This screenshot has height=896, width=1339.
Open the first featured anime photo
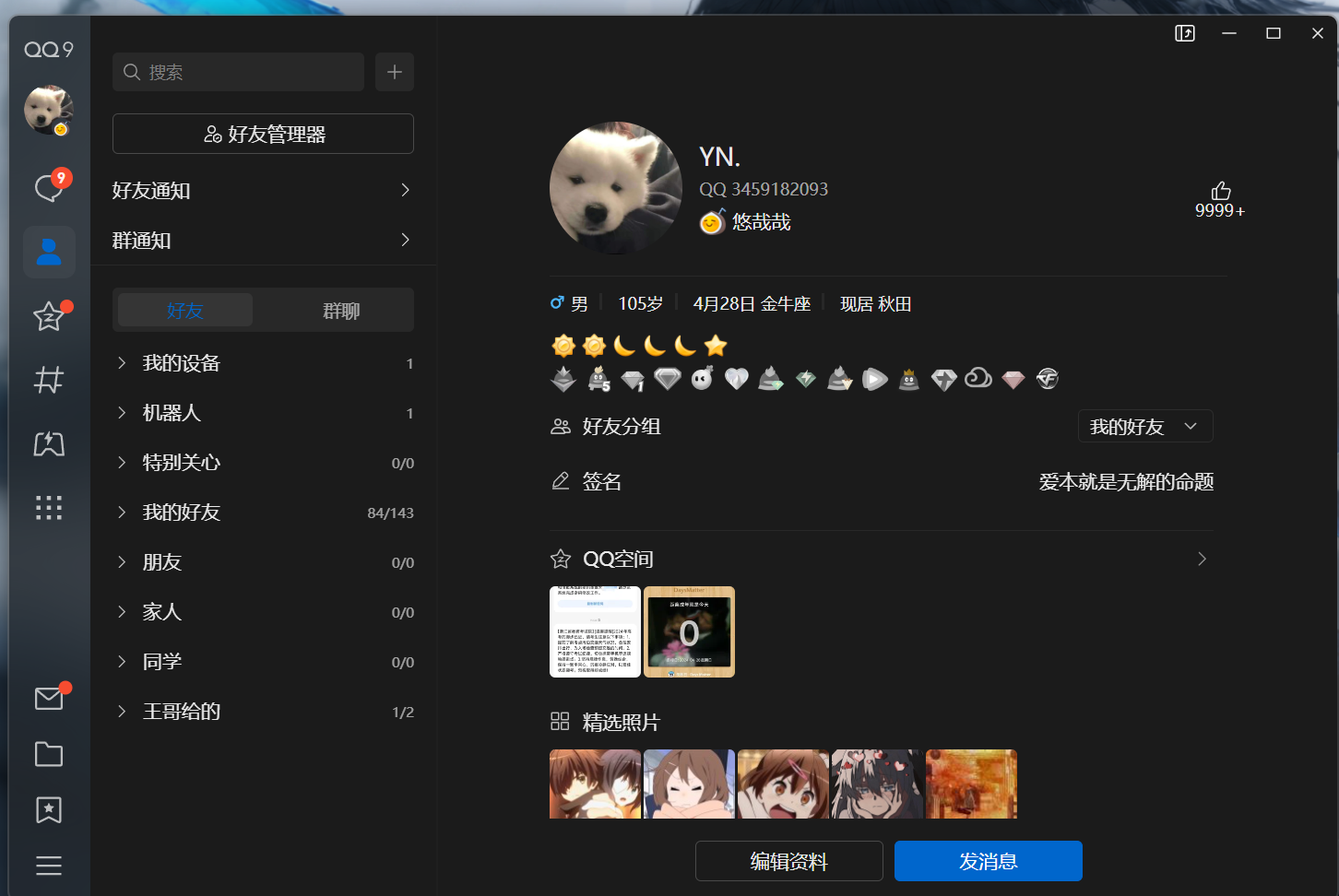595,784
